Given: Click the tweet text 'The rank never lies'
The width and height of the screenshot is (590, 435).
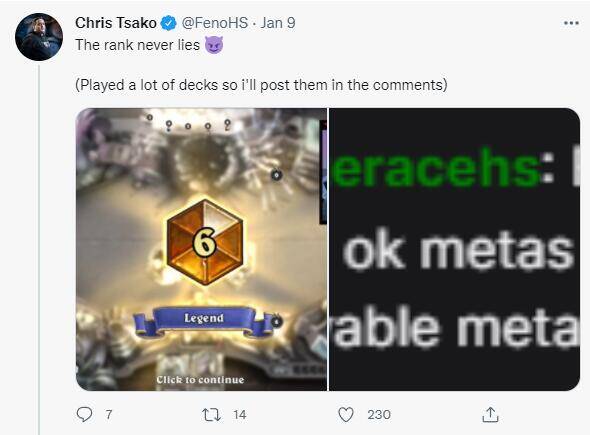Looking at the screenshot, I should pyautogui.click(x=137, y=45).
